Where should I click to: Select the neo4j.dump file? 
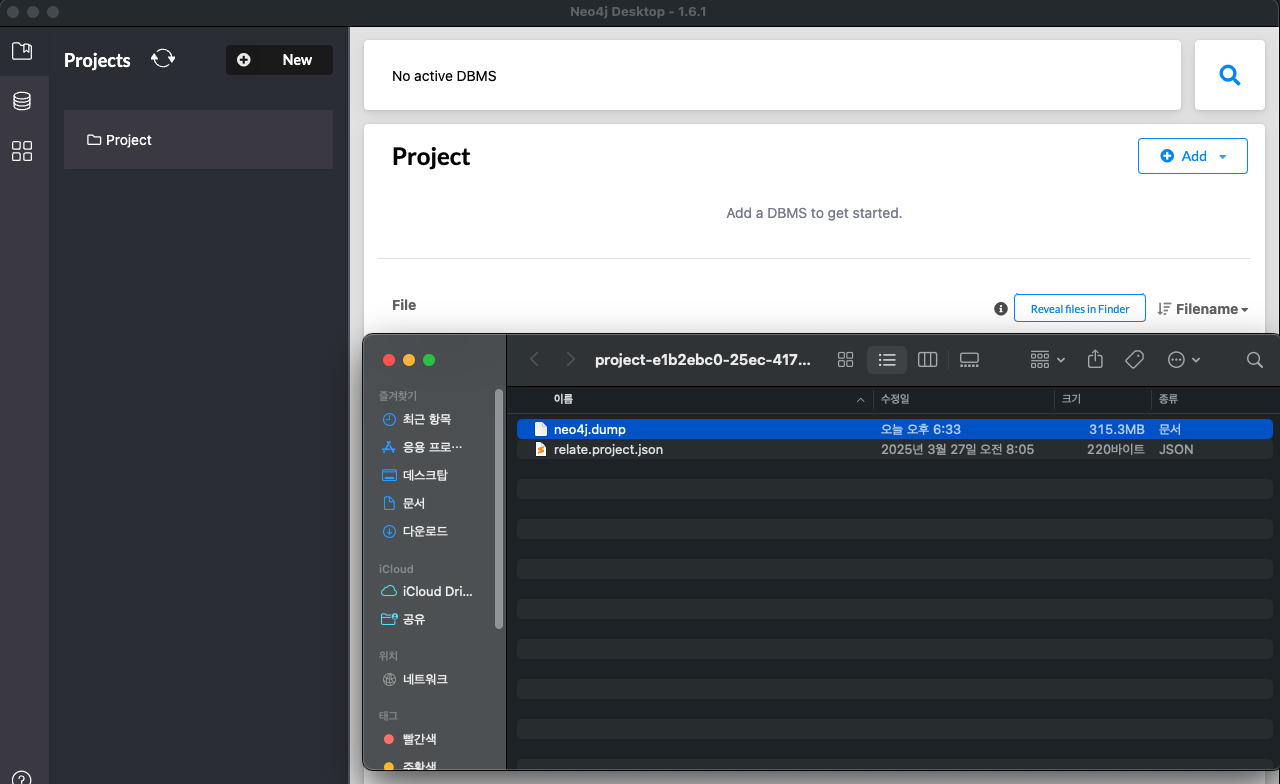895,429
